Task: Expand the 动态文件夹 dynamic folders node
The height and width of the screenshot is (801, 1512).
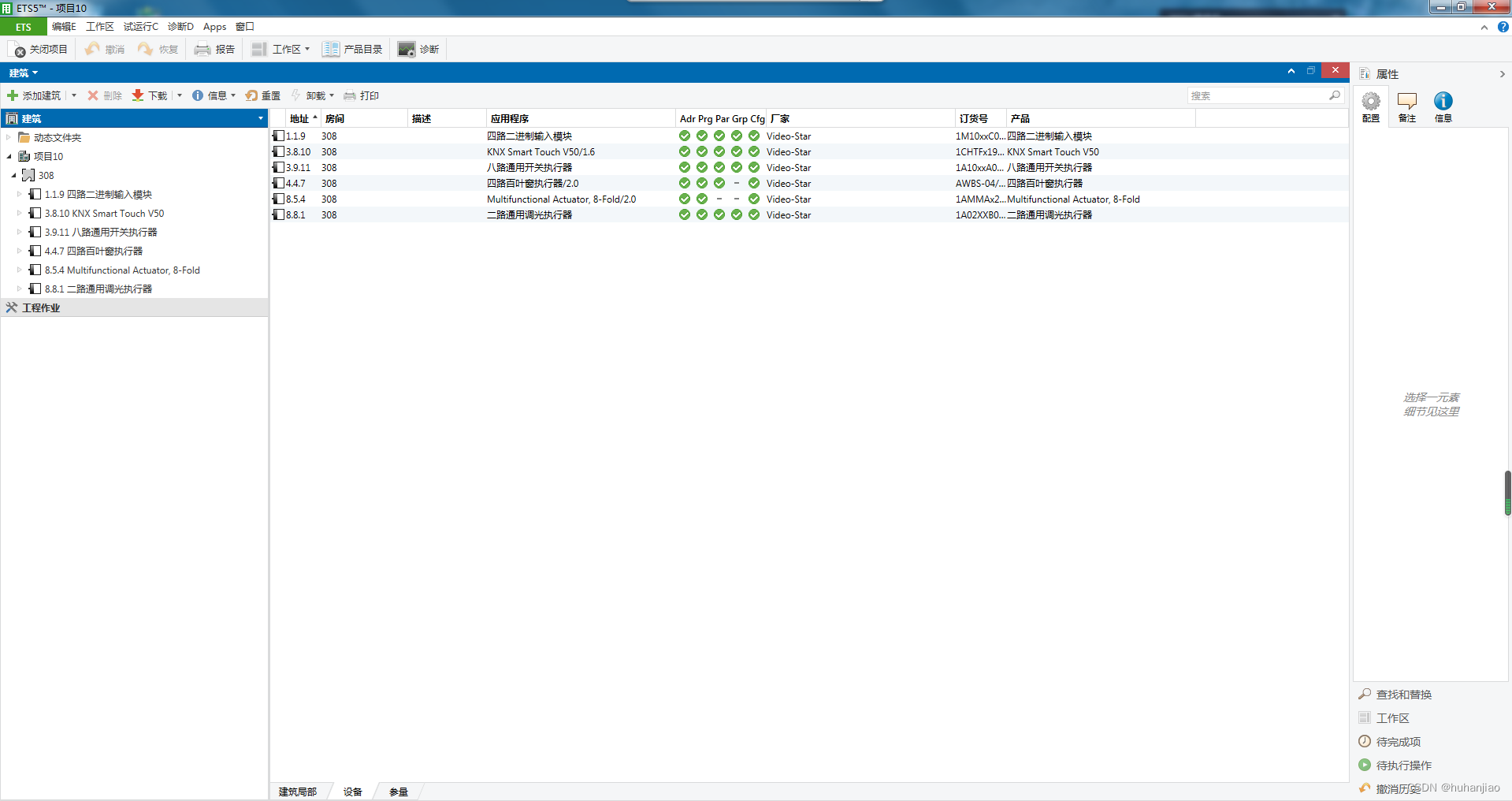Action: [x=9, y=137]
